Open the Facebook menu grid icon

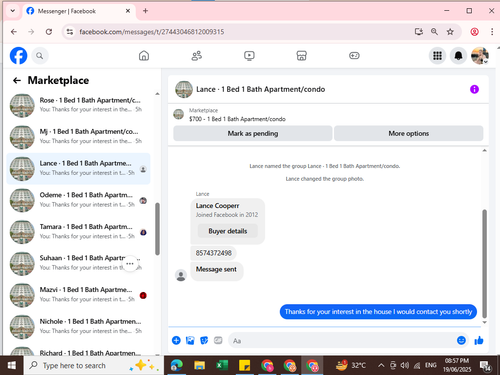pyautogui.click(x=437, y=56)
